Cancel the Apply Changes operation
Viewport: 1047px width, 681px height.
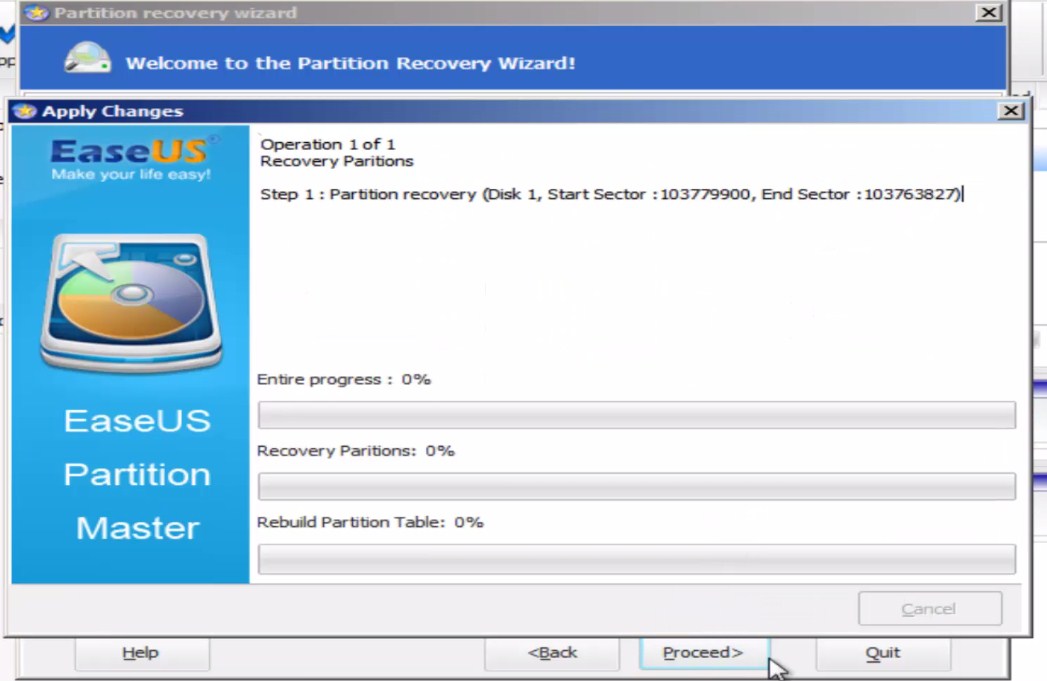[x=929, y=609]
